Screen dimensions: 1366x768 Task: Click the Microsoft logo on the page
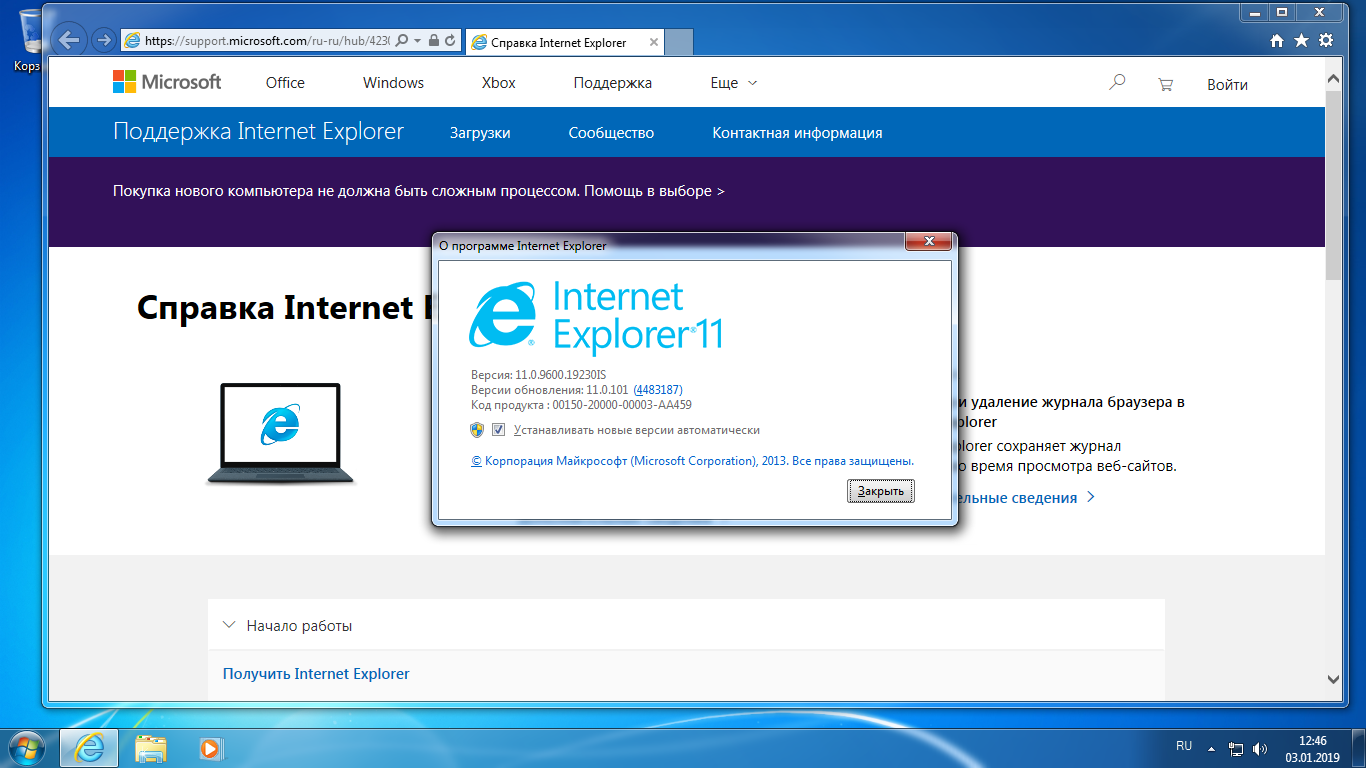pyautogui.click(x=167, y=82)
